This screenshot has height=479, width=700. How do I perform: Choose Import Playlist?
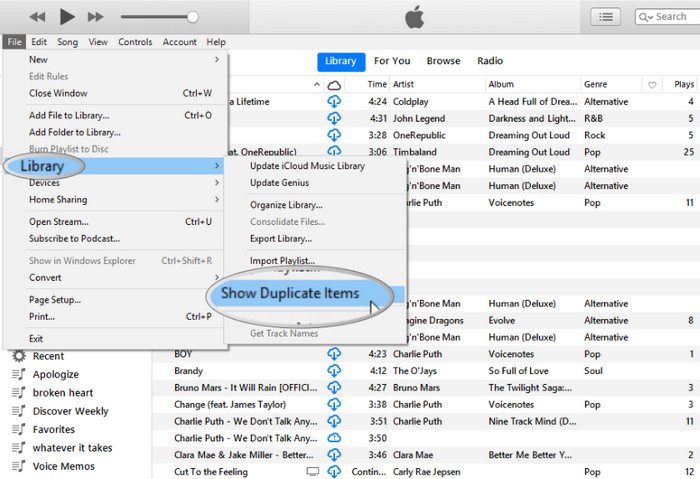pyautogui.click(x=282, y=261)
